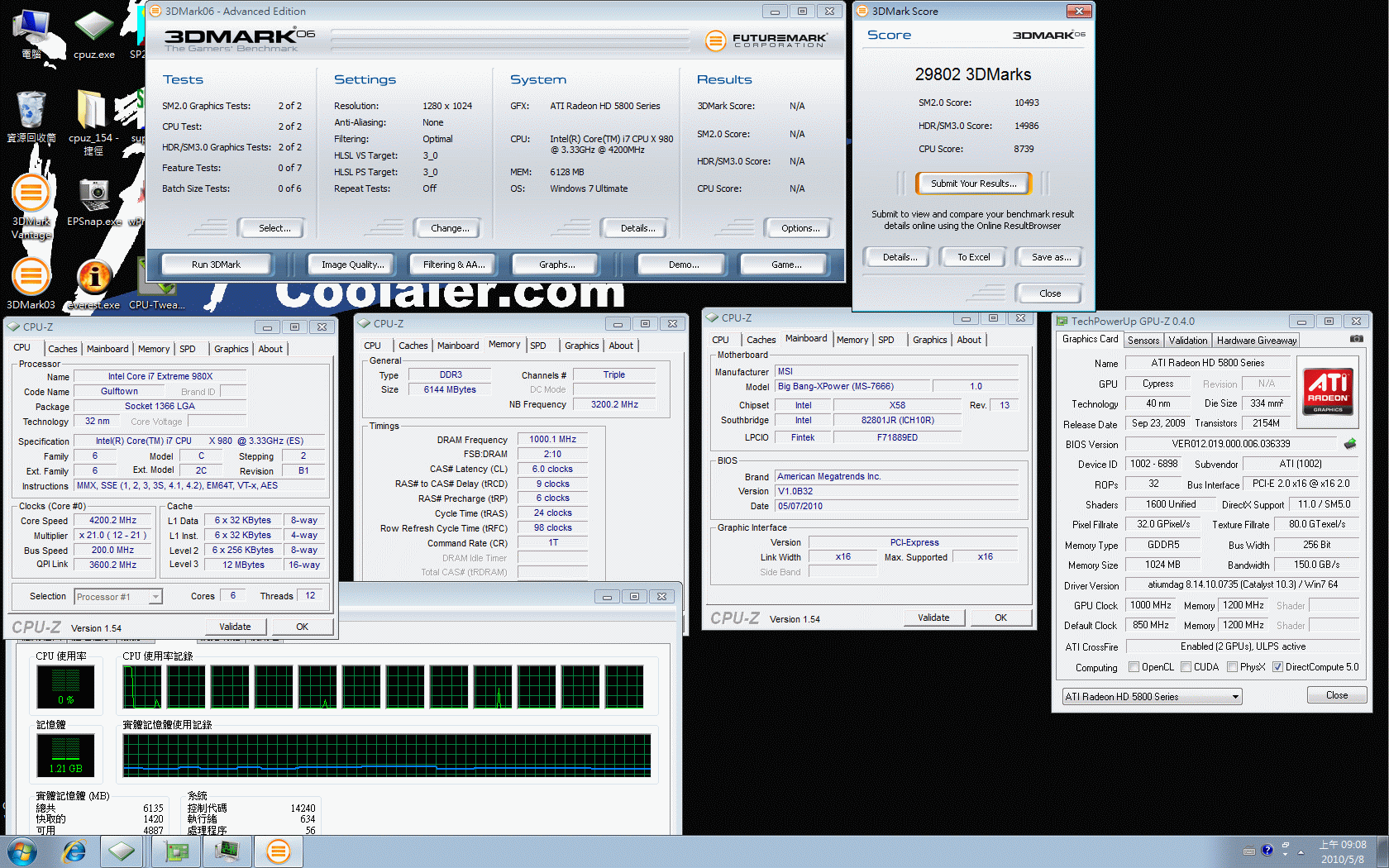Image resolution: width=1389 pixels, height=868 pixels.
Task: Switch to Caches tab in CPU-Z CPU window
Action: point(63,349)
